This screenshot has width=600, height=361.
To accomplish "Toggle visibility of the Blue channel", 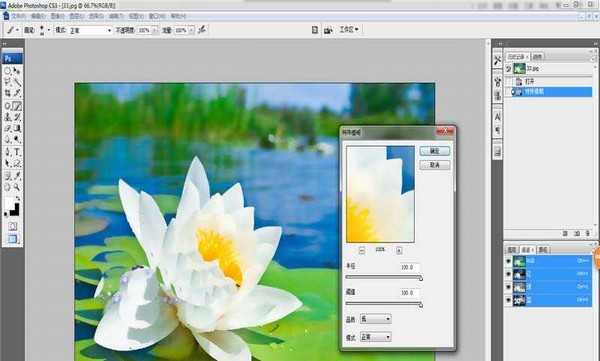I will (x=509, y=301).
